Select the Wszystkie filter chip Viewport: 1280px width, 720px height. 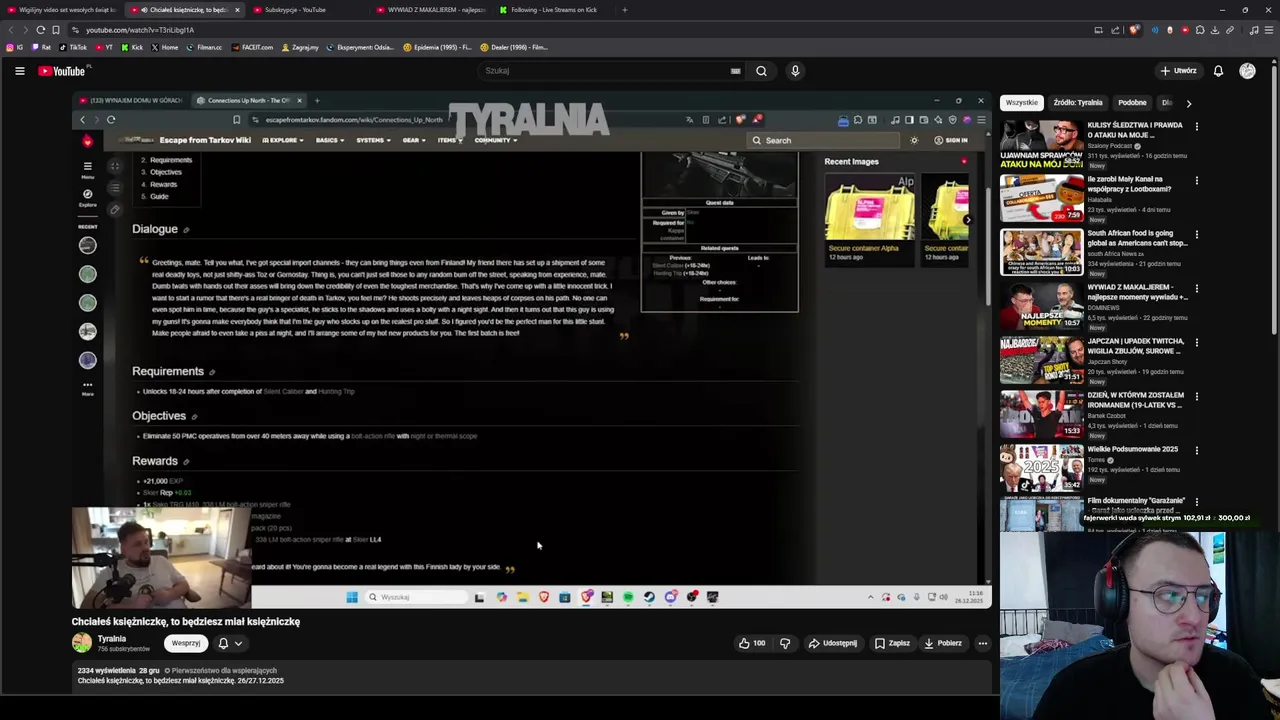click(x=1022, y=103)
